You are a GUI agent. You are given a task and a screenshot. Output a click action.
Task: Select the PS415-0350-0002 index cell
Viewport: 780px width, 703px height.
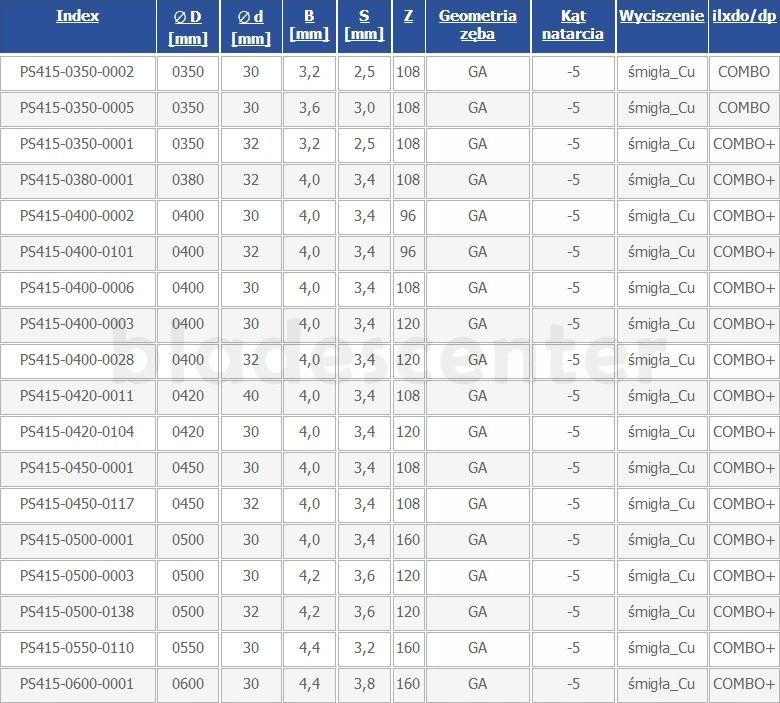click(x=77, y=72)
